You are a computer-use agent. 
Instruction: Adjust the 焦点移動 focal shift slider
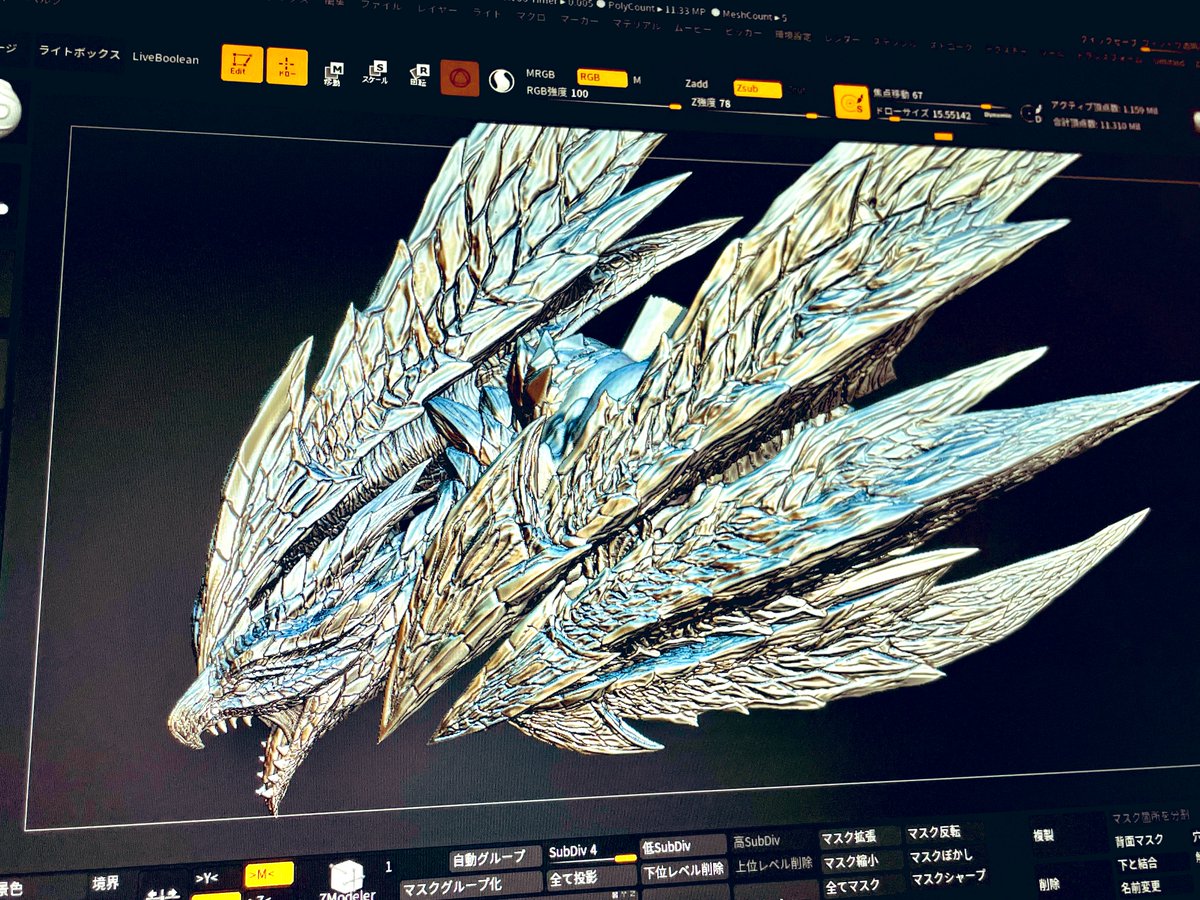coord(940,97)
